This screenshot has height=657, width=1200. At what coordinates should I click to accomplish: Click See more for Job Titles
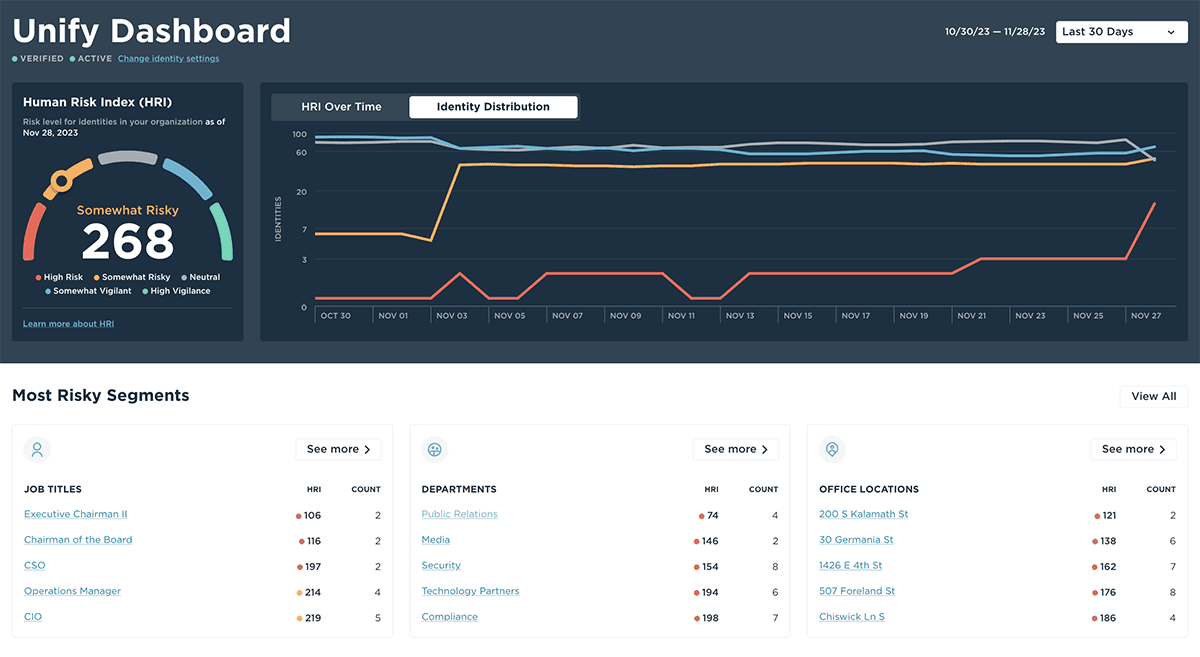tap(338, 450)
